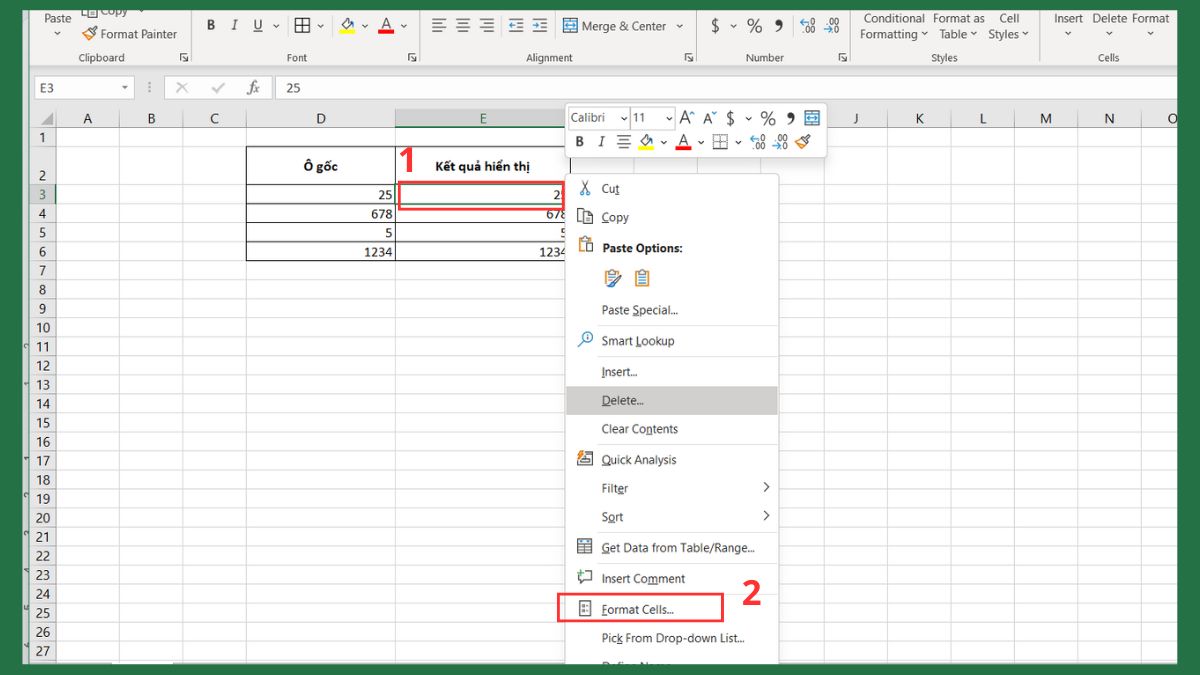
Task: Click the Insert Function fx button
Action: coord(254,88)
